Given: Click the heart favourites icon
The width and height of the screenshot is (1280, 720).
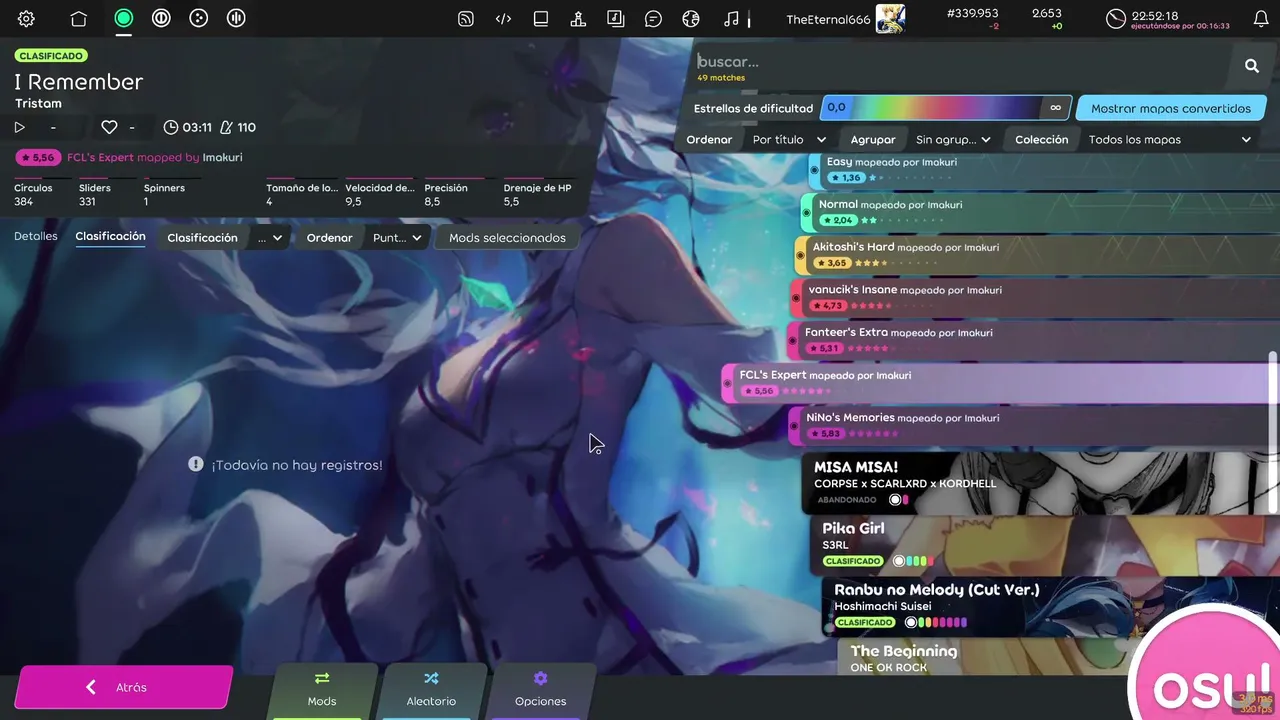Looking at the screenshot, I should click(x=109, y=127).
